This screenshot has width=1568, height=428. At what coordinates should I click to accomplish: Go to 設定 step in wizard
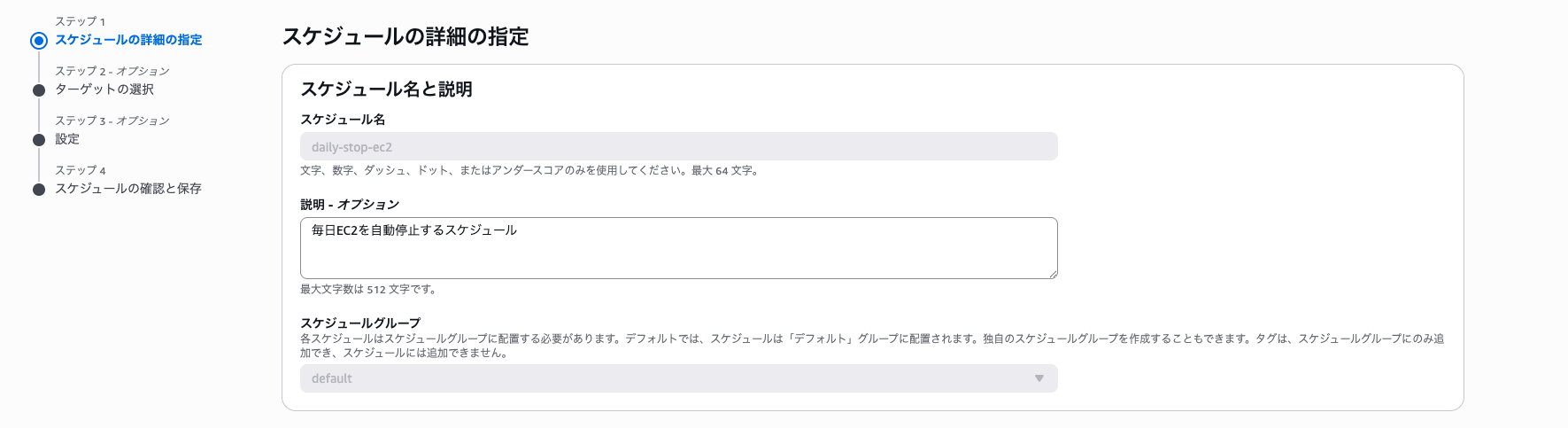(x=67, y=139)
